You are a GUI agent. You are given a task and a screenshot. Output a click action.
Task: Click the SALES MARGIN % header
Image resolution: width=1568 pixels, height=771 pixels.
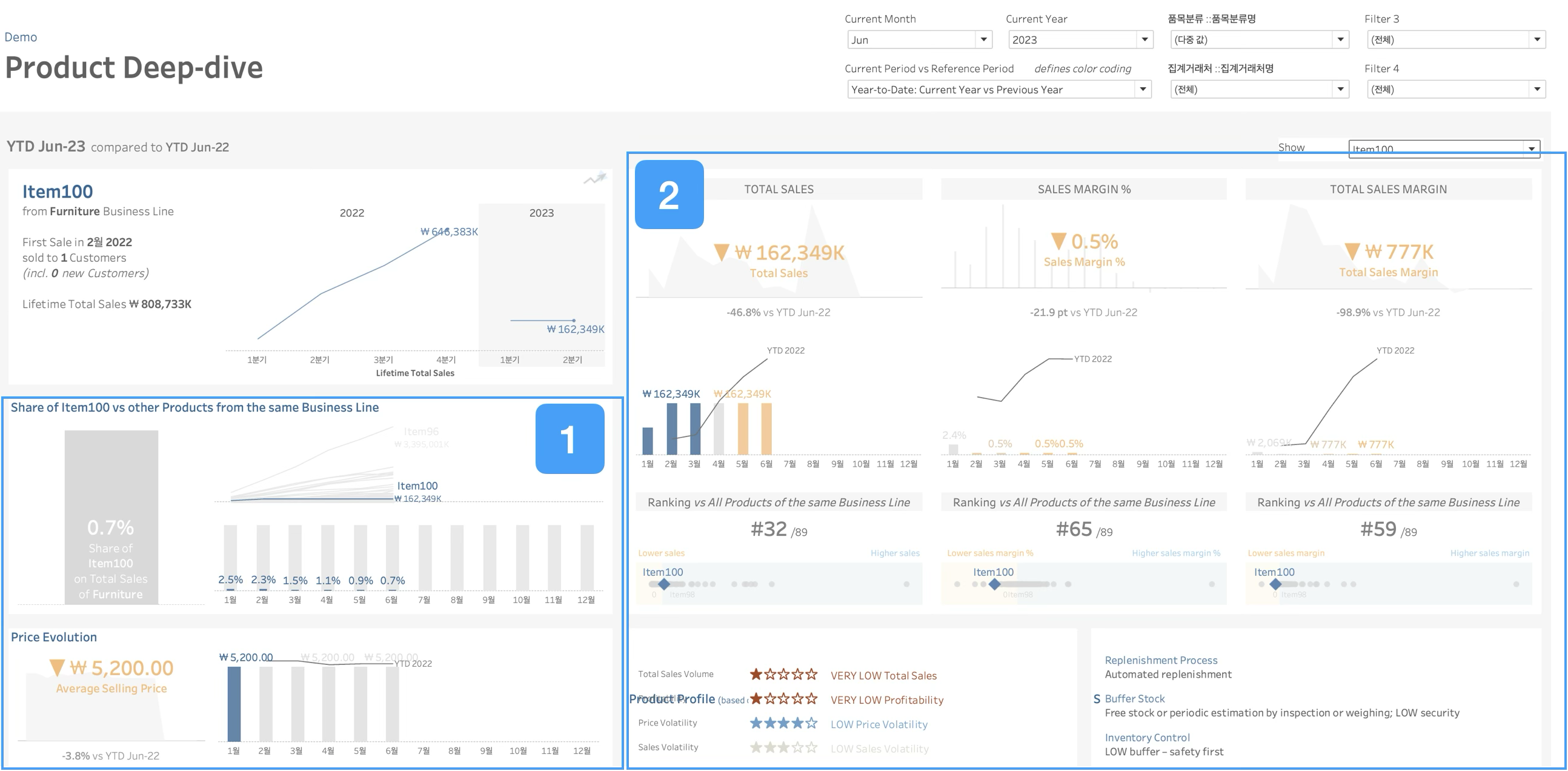coord(1083,189)
